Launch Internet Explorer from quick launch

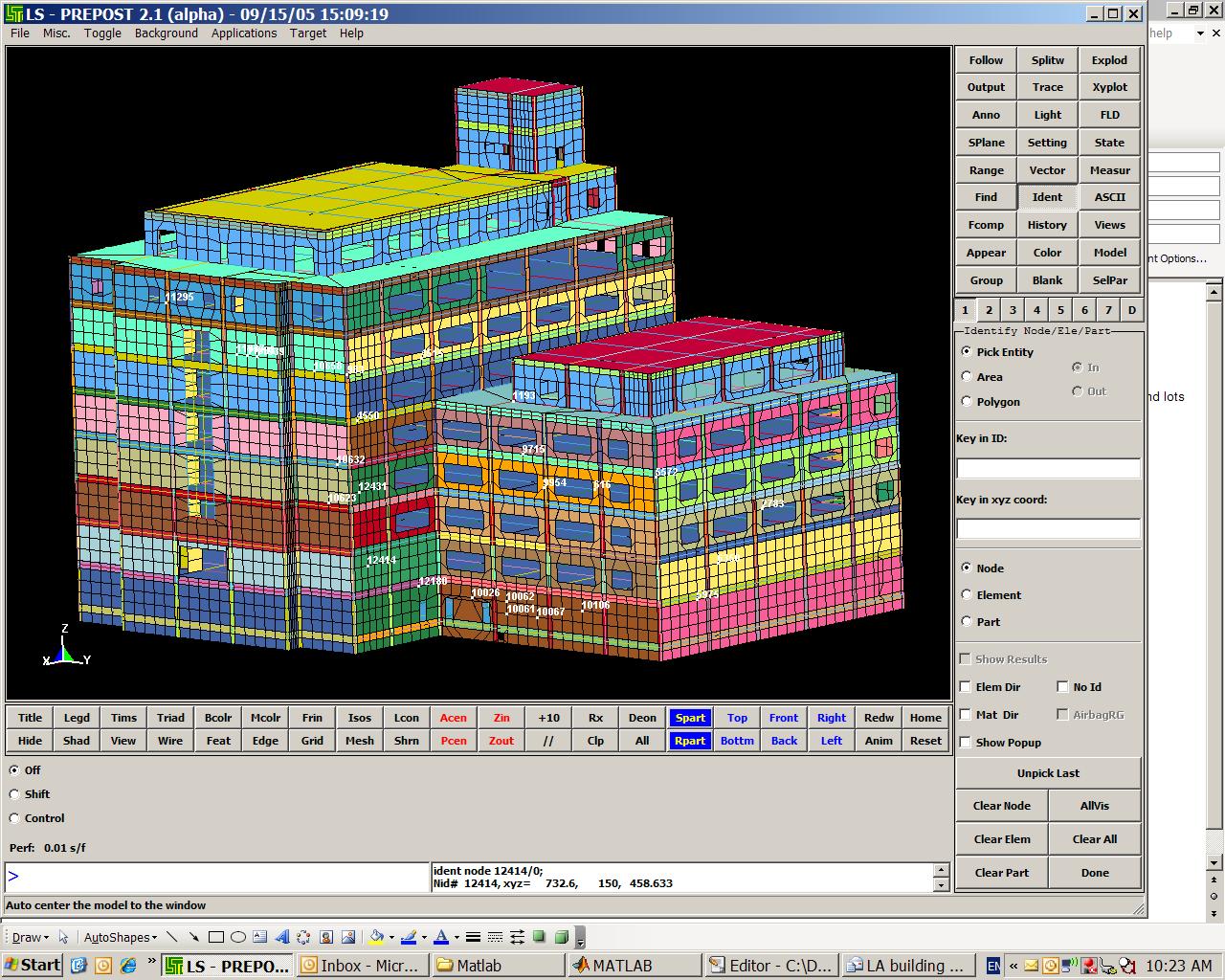tap(127, 965)
